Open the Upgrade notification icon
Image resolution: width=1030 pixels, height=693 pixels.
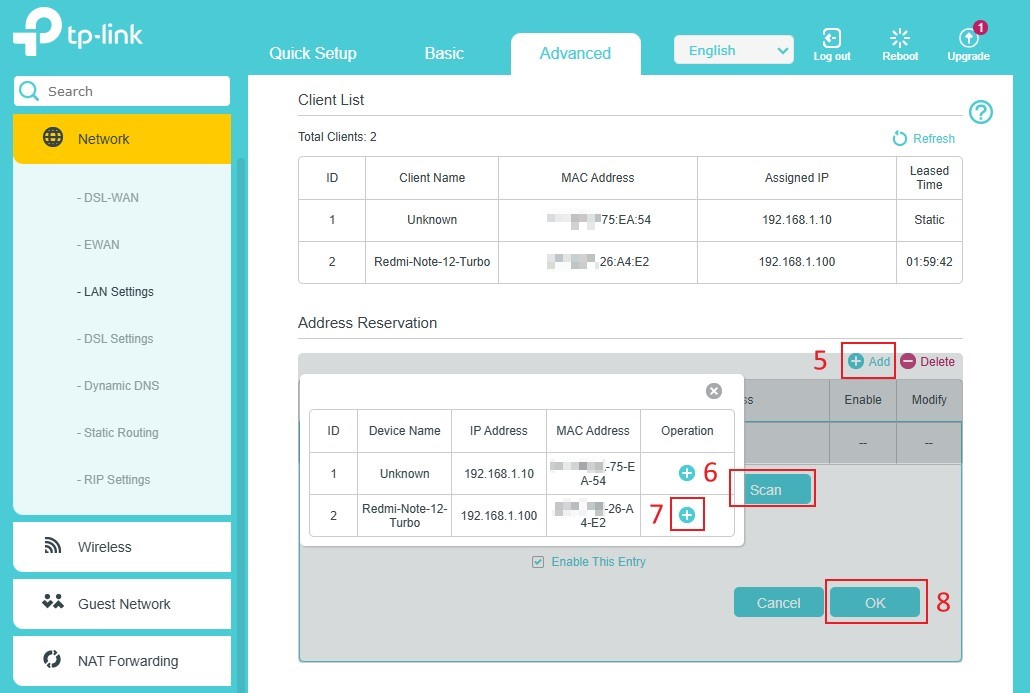pos(968,40)
